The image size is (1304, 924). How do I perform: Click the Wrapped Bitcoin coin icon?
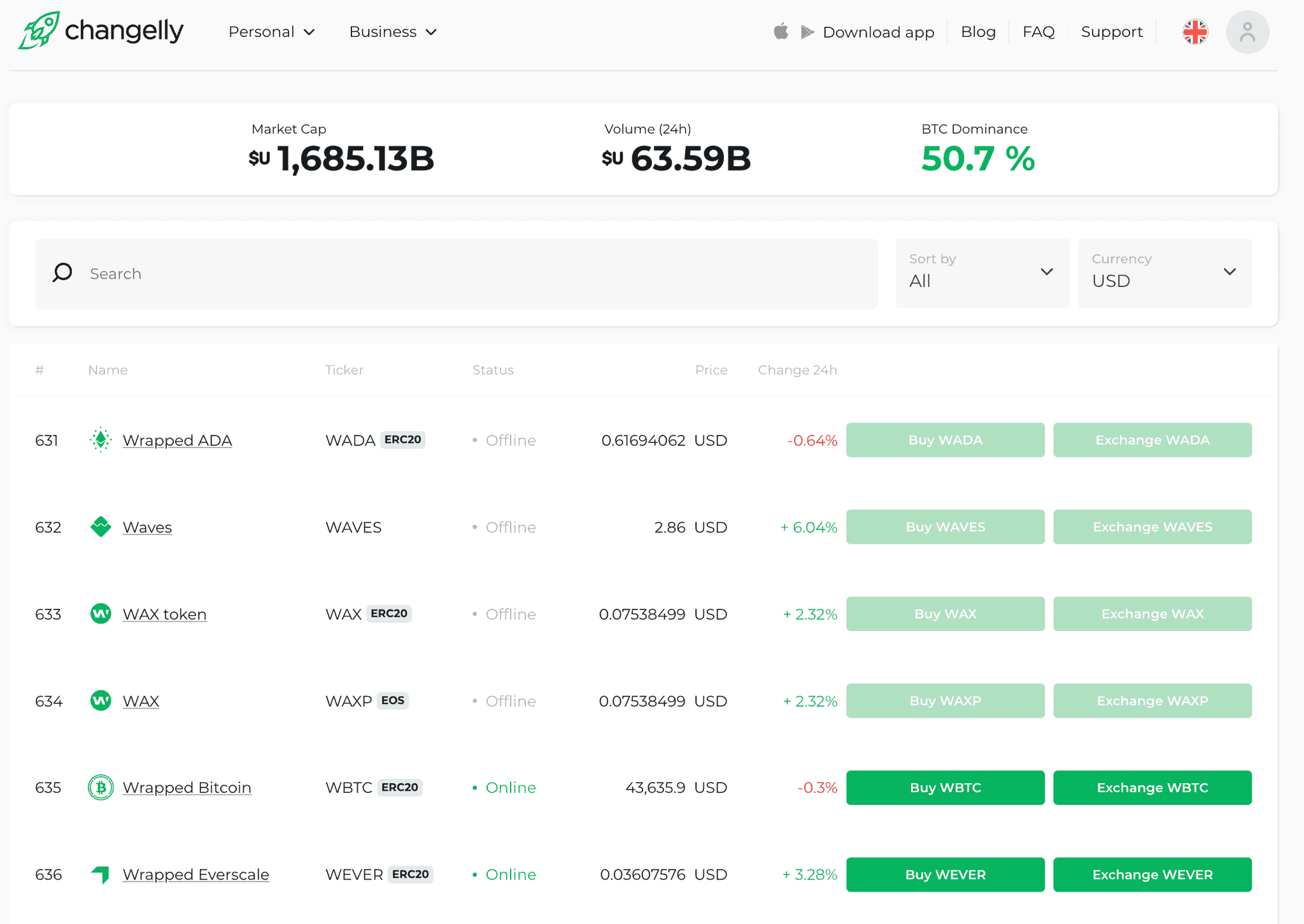click(x=101, y=787)
